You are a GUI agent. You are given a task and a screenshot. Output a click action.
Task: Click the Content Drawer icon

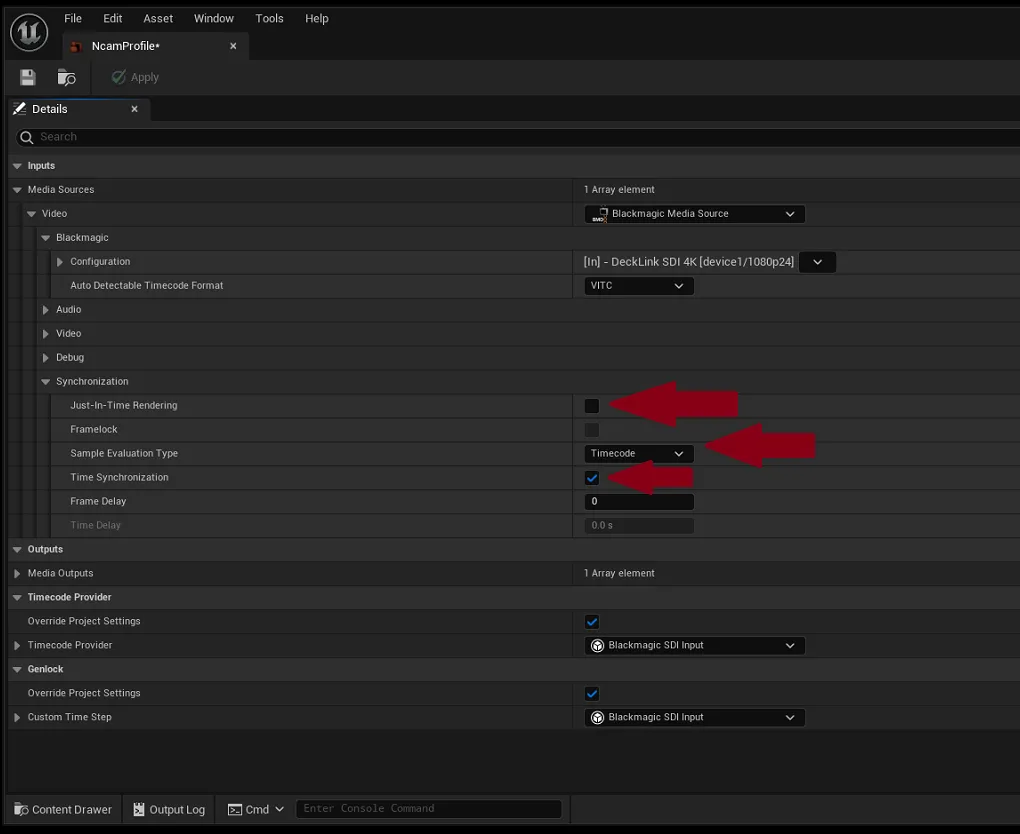(x=21, y=809)
